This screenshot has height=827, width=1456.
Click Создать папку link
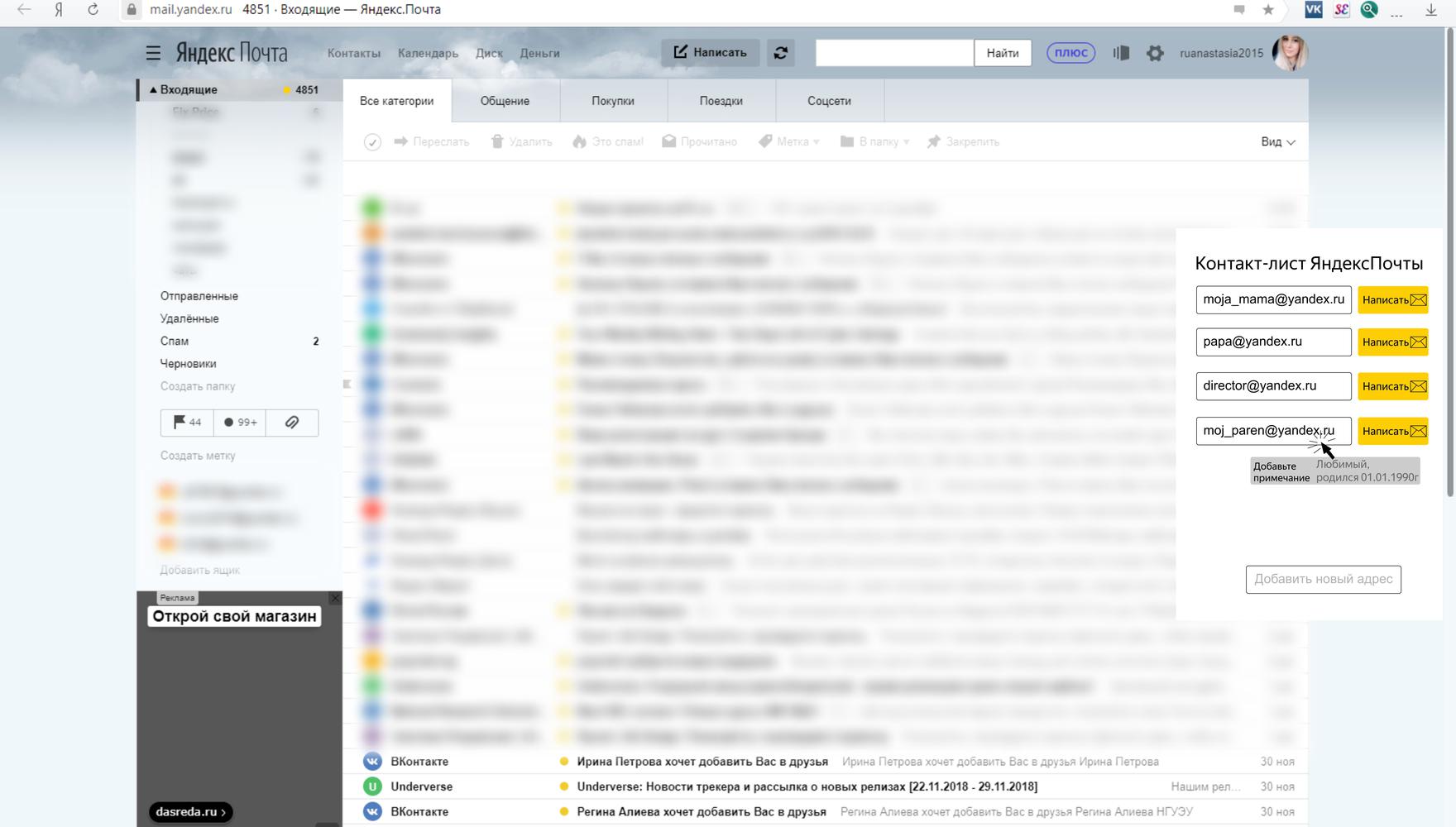pos(198,386)
